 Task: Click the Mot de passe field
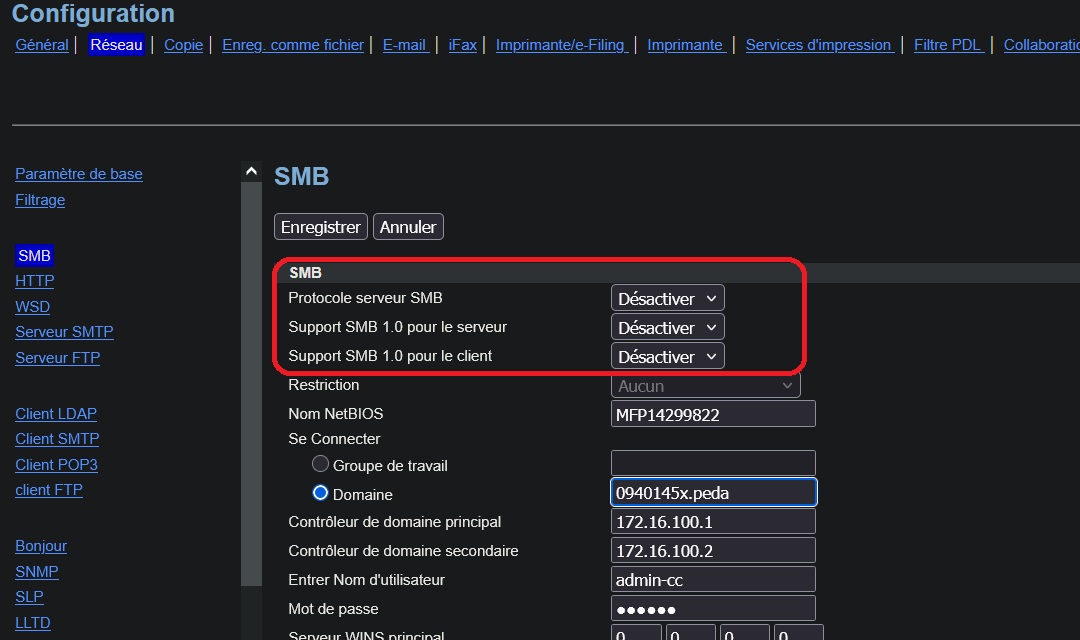(713, 609)
